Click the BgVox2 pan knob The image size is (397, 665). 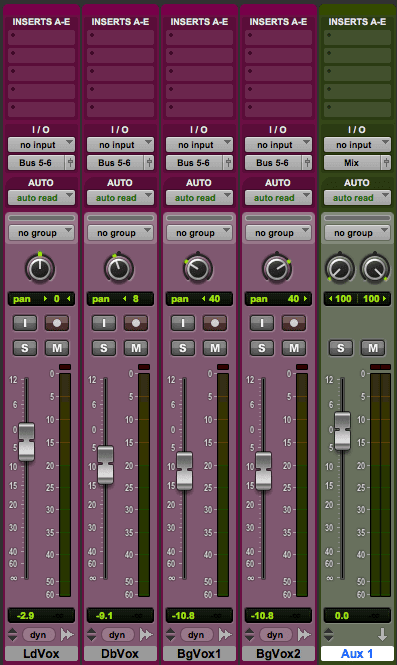click(x=277, y=269)
